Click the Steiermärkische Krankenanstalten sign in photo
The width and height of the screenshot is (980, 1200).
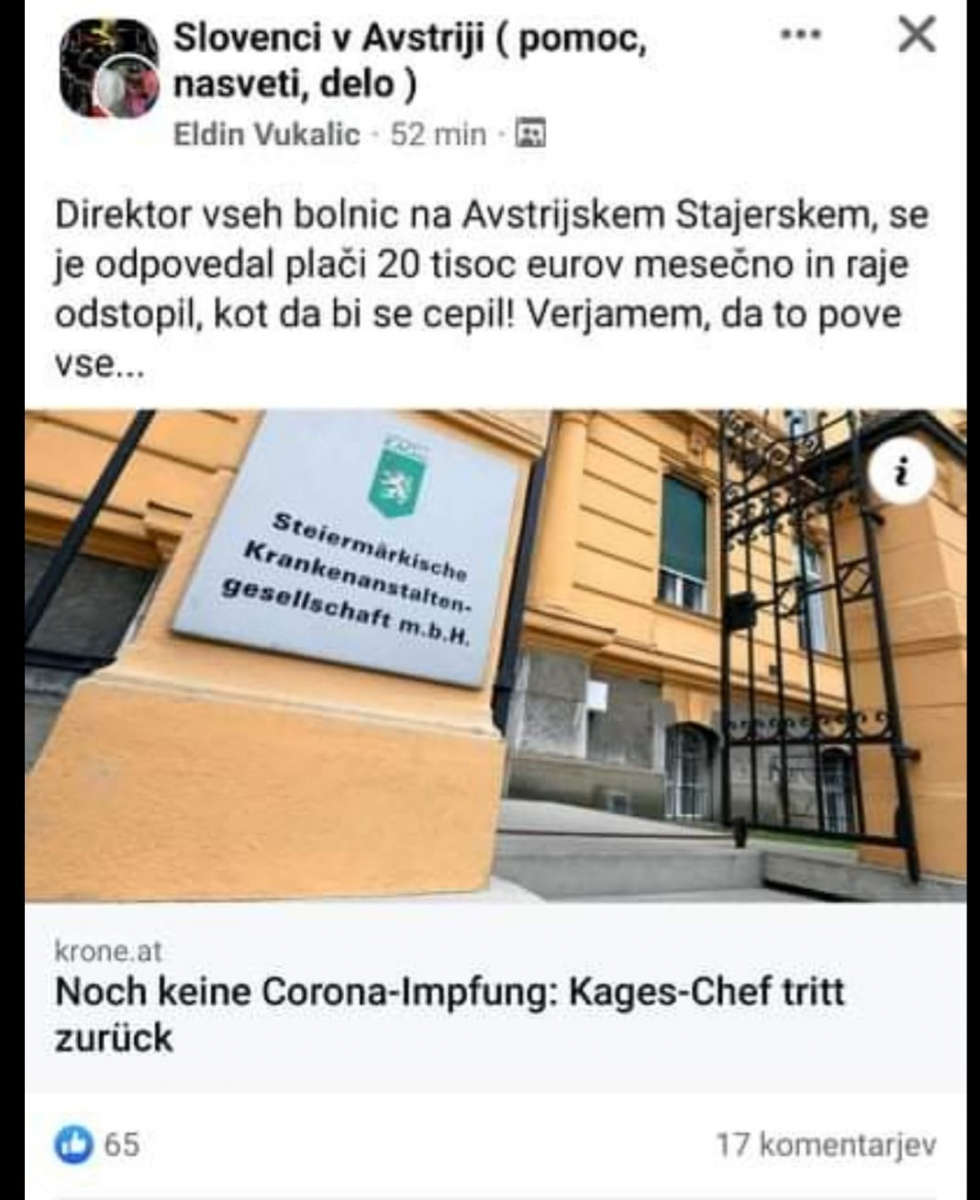click(351, 548)
